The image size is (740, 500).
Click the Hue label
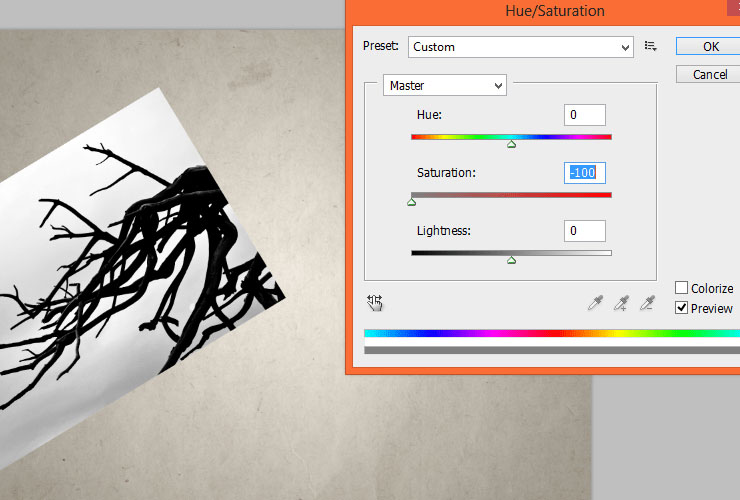pyautogui.click(x=429, y=115)
